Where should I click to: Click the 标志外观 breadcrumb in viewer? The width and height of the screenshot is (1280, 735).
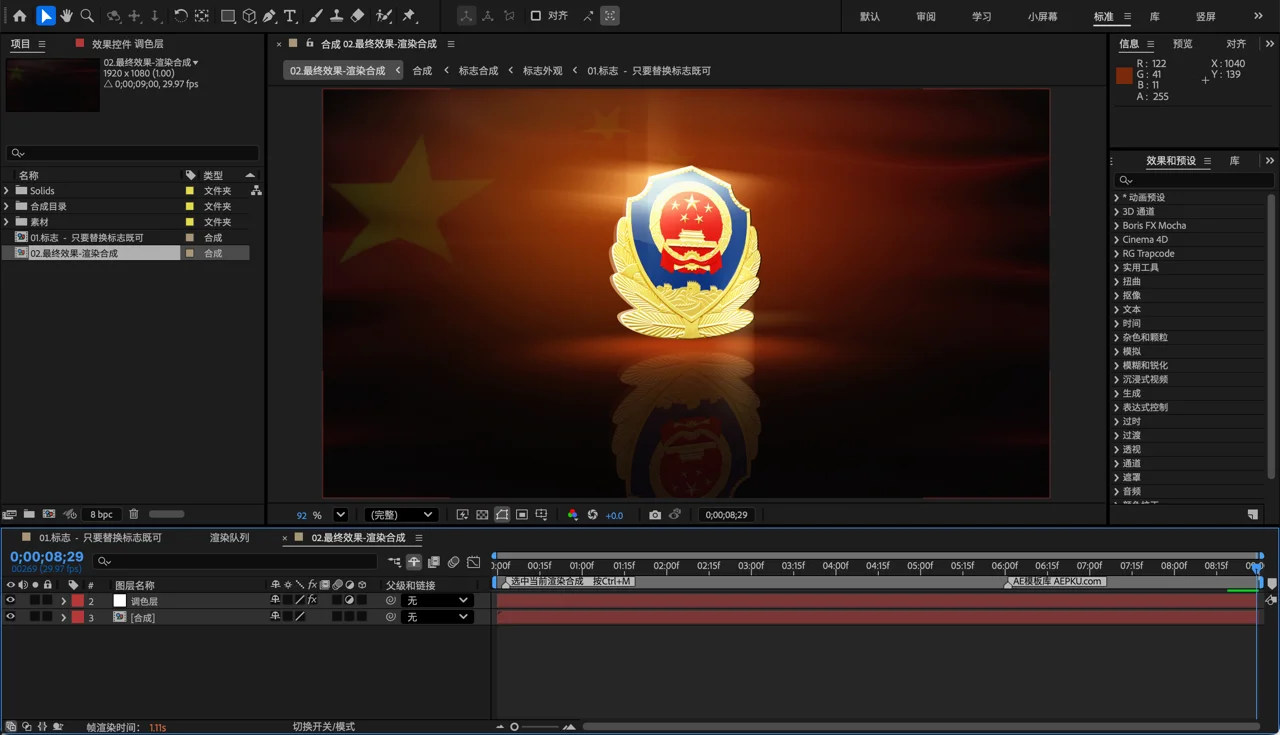tap(542, 71)
